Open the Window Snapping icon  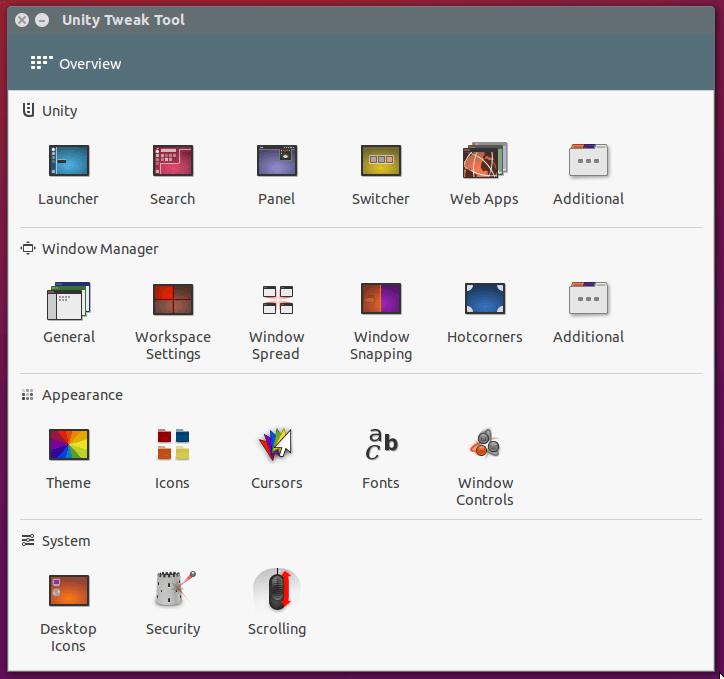tap(380, 299)
